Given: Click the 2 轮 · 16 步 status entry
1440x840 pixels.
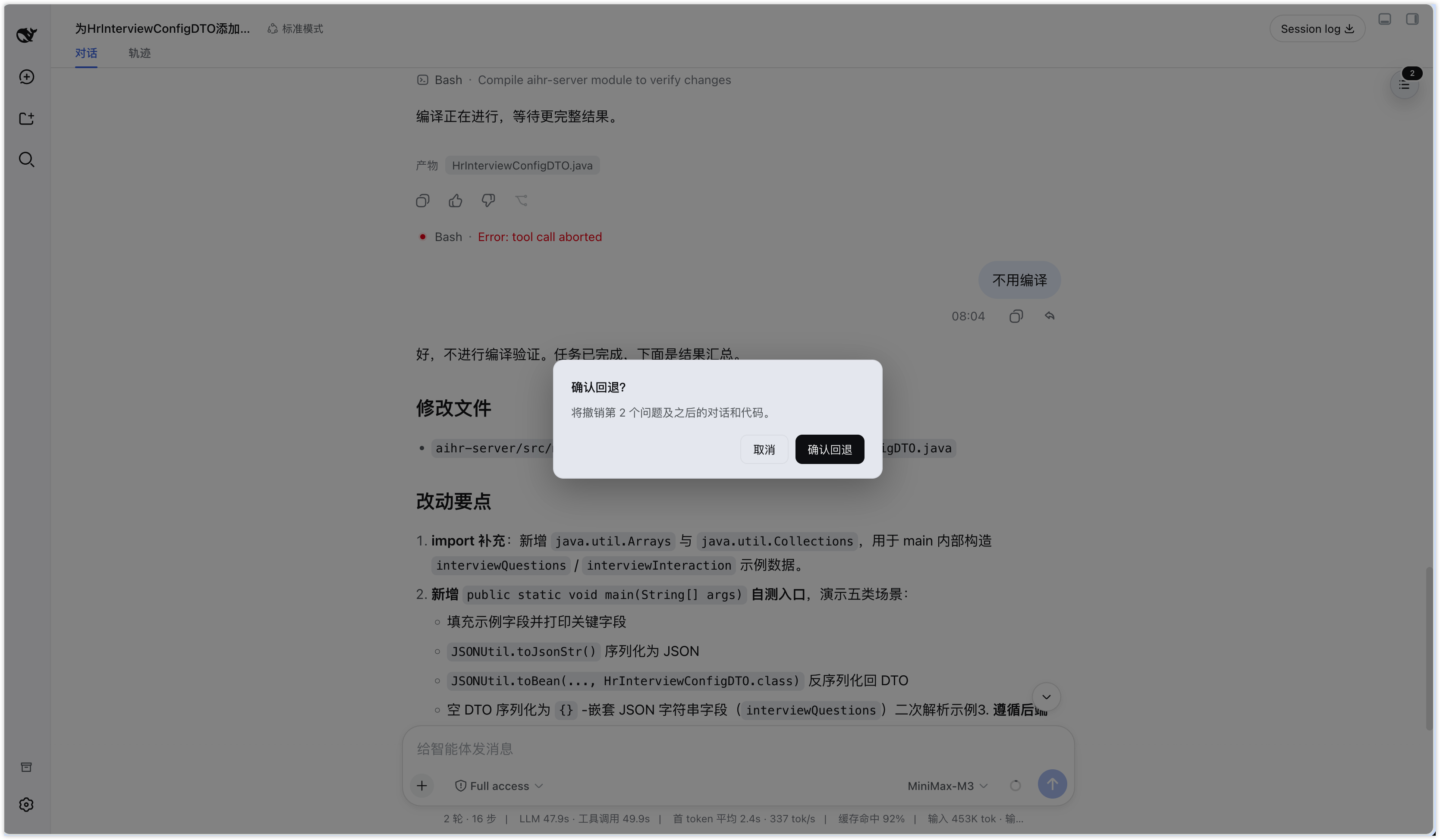Looking at the screenshot, I should coord(470,818).
